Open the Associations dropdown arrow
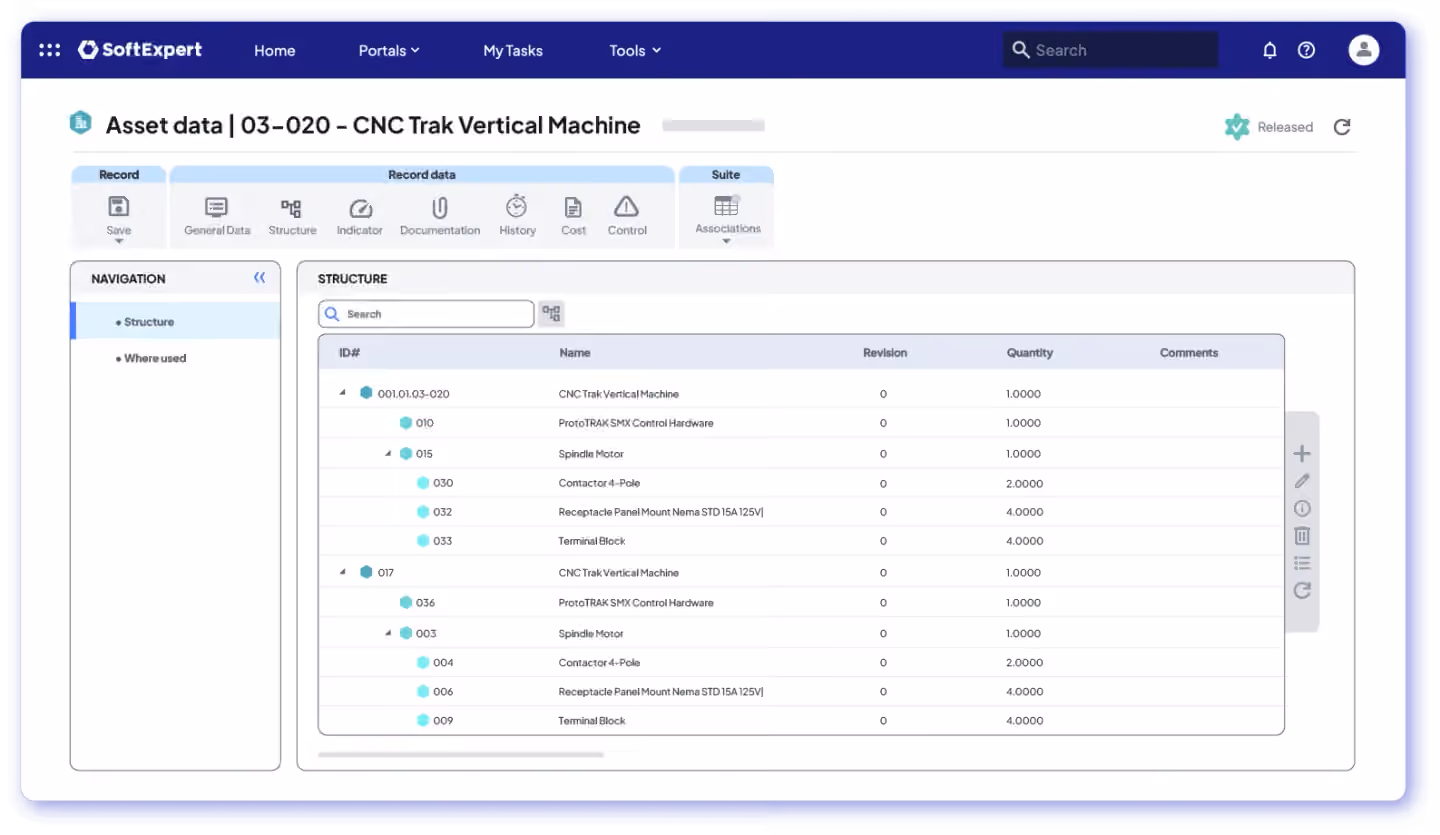Viewport: 1440px width, 835px height. tap(727, 241)
